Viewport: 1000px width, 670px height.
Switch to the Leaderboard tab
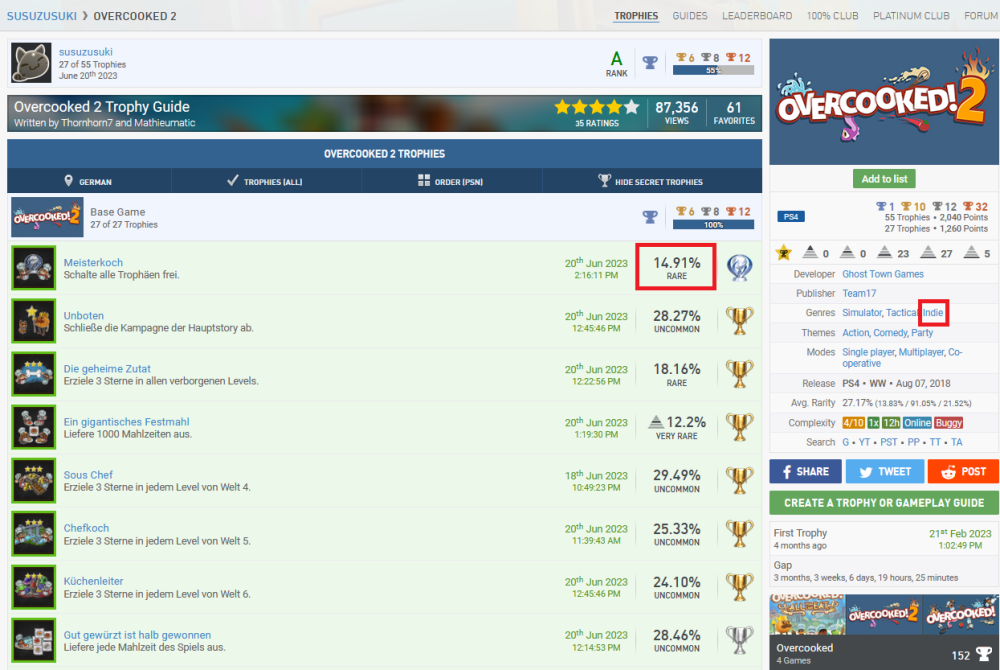[757, 16]
